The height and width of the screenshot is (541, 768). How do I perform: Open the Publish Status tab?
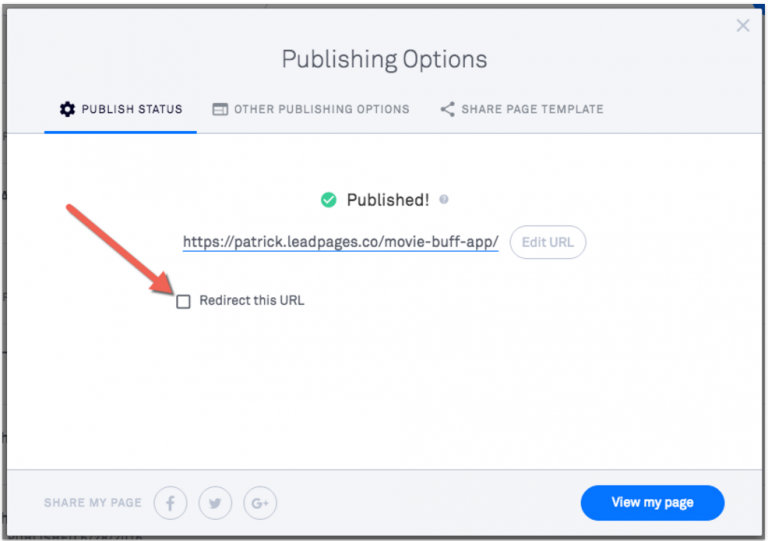pos(120,109)
